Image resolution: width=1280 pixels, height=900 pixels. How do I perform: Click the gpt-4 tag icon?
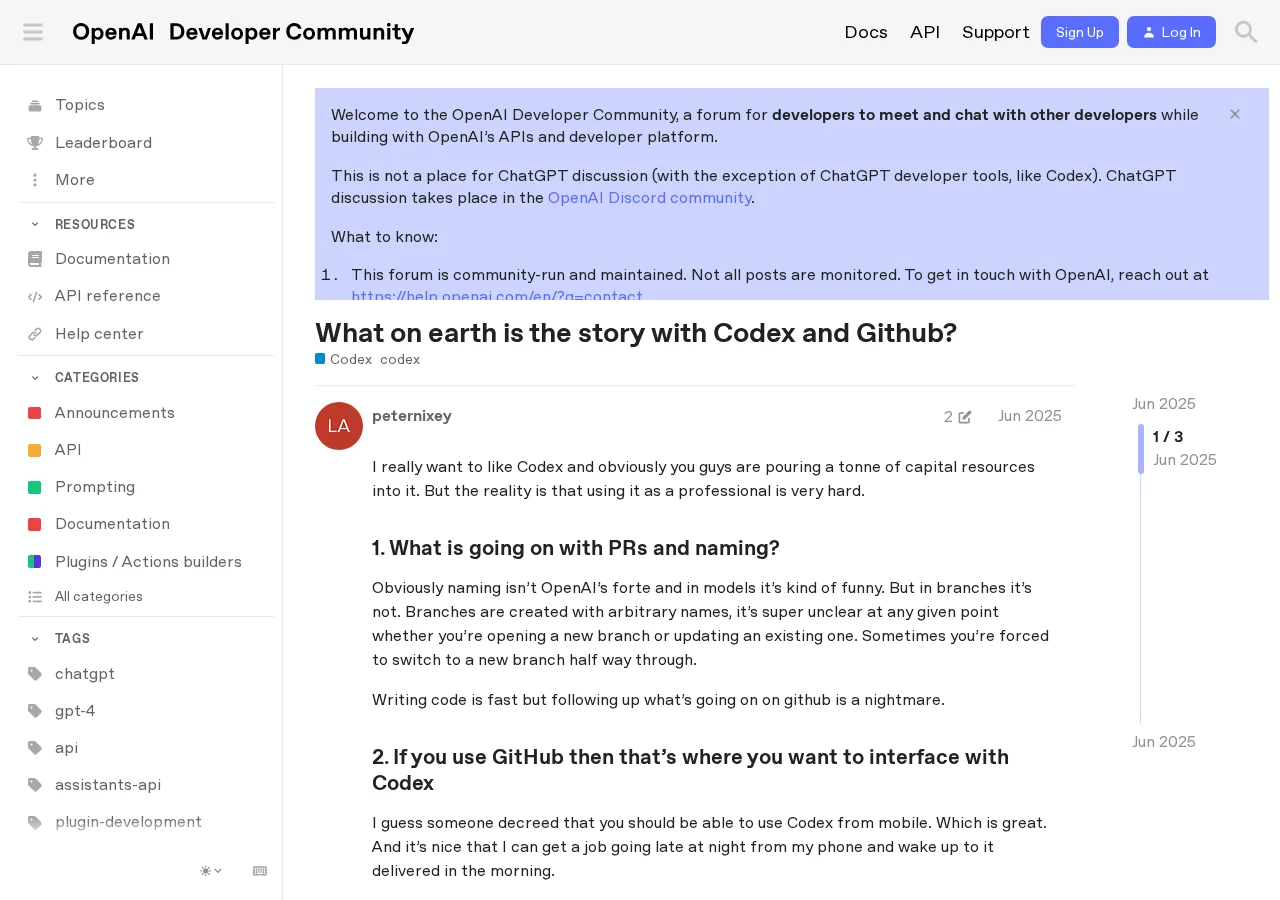[x=35, y=711]
